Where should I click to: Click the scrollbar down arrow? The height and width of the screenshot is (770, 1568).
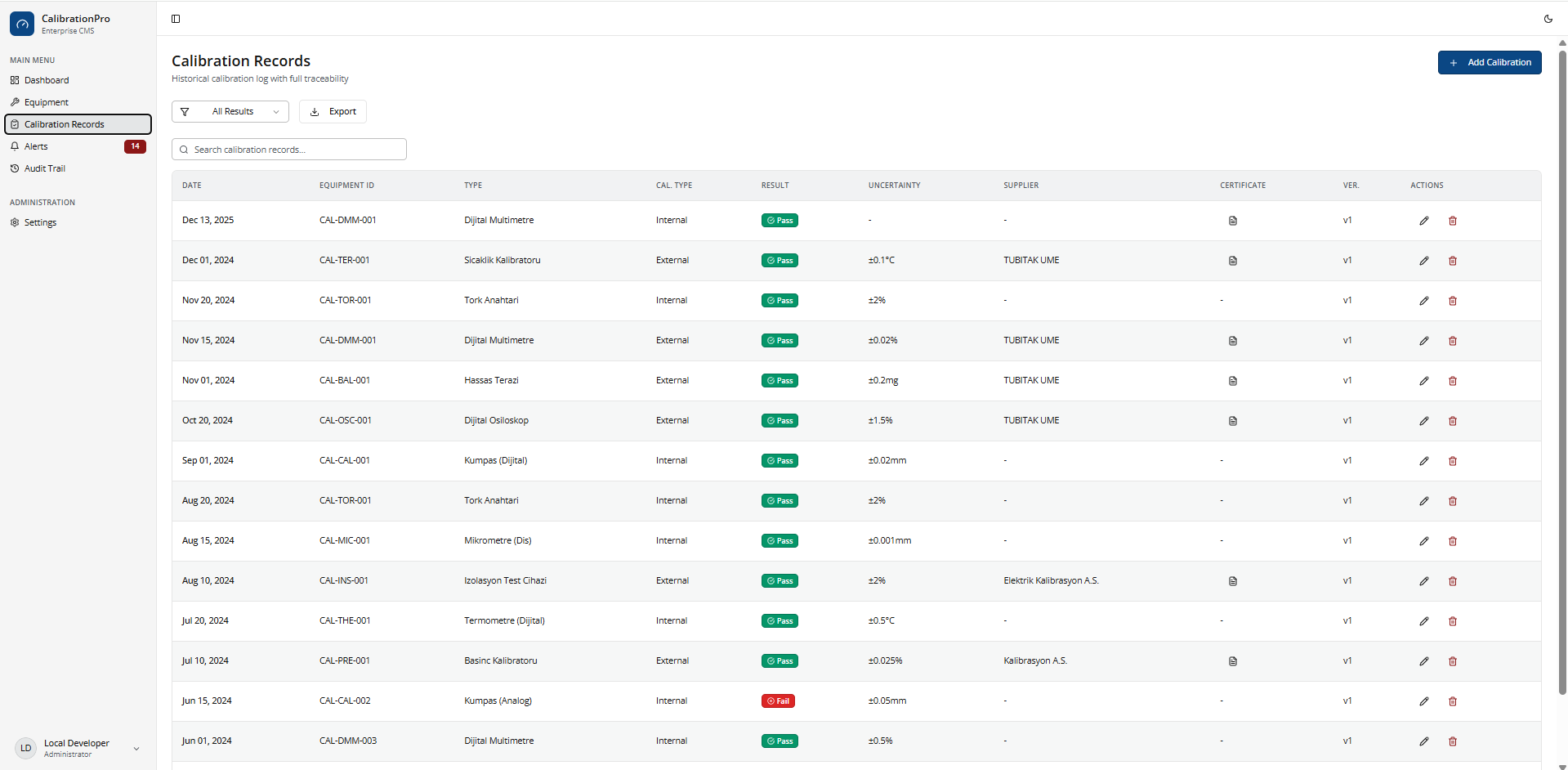click(1561, 765)
